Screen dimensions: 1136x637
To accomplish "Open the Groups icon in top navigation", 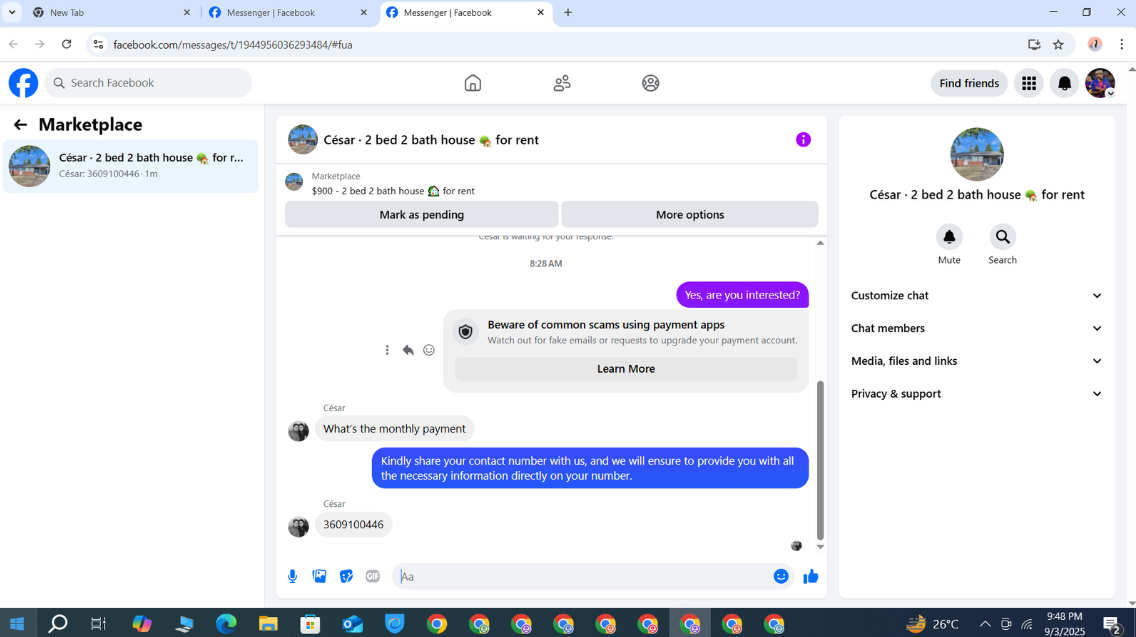I will click(651, 83).
